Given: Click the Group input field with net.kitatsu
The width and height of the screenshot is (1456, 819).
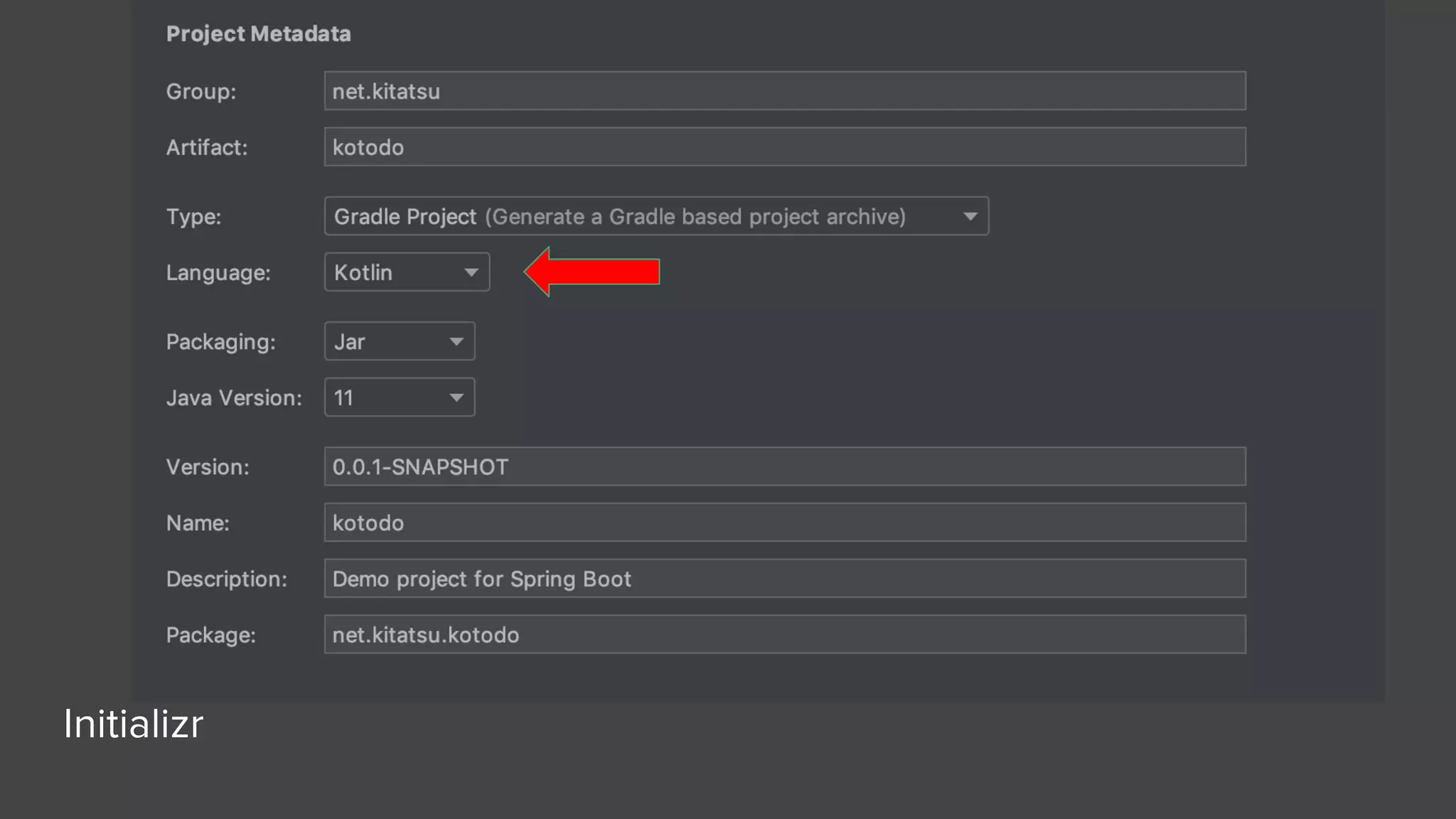Looking at the screenshot, I should [785, 90].
